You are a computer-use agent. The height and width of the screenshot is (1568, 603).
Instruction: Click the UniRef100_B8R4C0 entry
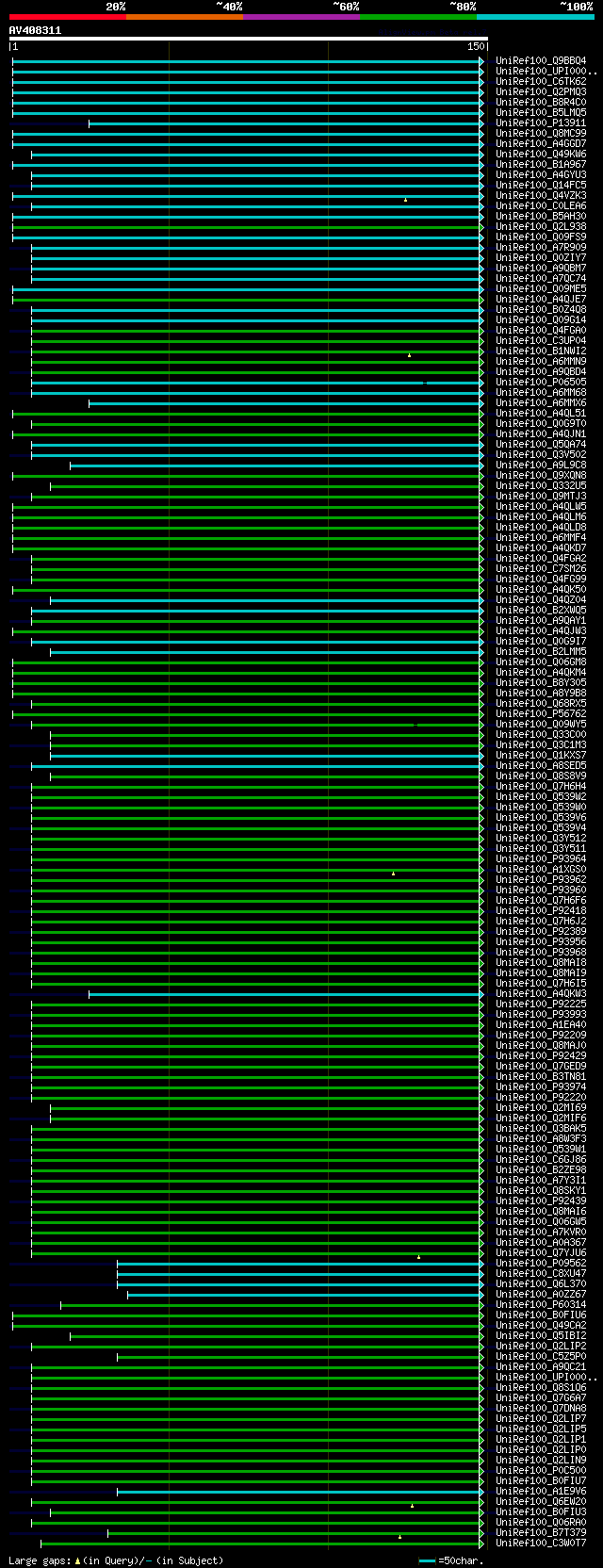click(x=541, y=103)
